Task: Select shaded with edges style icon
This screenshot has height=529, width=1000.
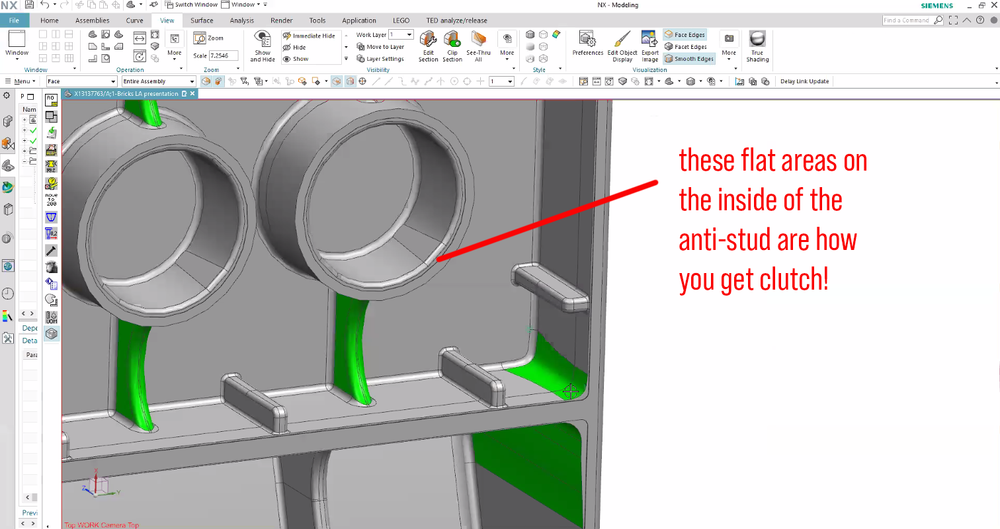Action: pyautogui.click(x=530, y=34)
